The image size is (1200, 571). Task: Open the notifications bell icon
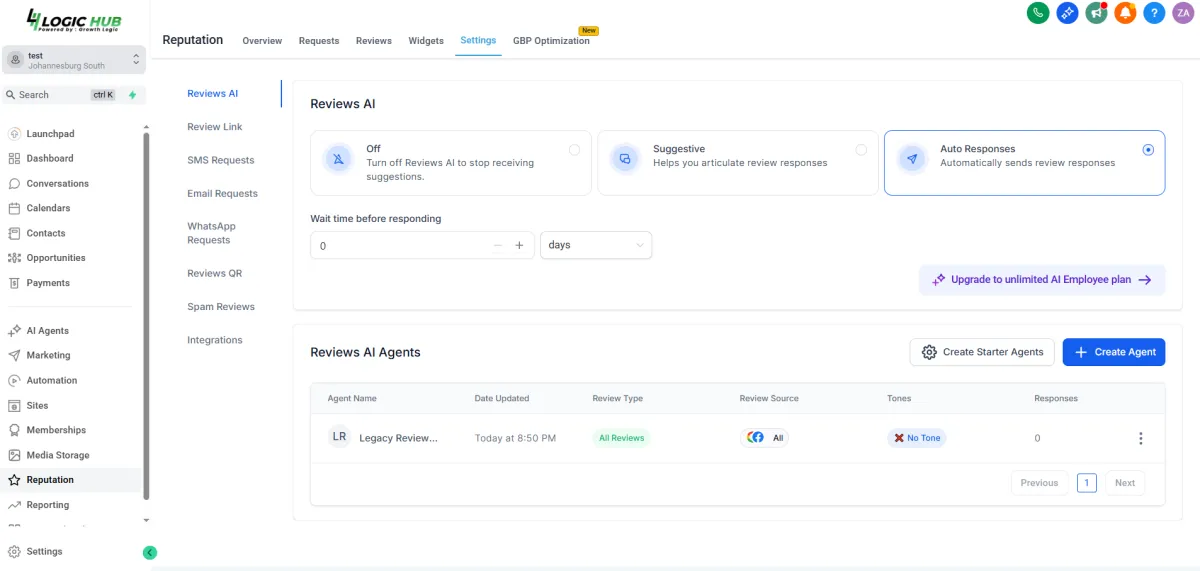(1125, 13)
